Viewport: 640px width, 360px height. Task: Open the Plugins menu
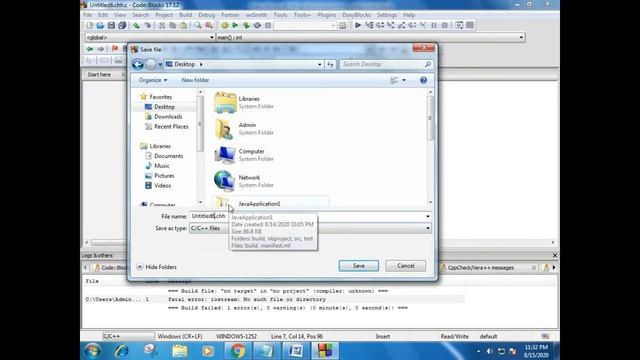coord(326,15)
